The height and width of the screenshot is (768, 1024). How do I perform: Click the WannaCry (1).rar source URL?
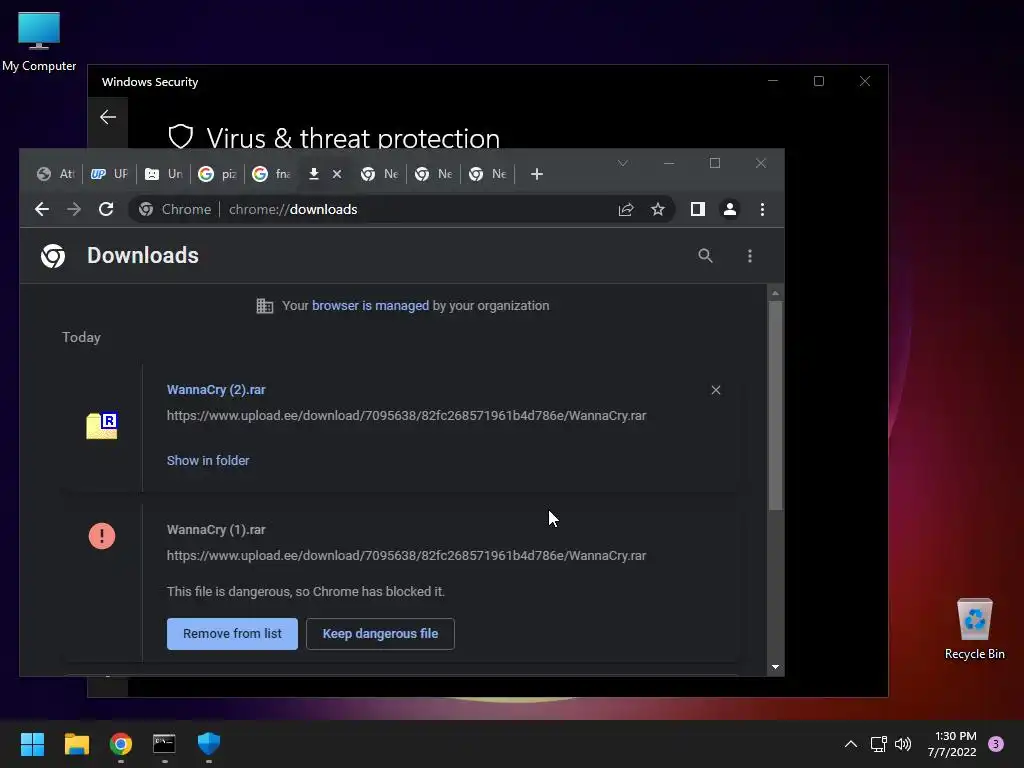(x=406, y=556)
